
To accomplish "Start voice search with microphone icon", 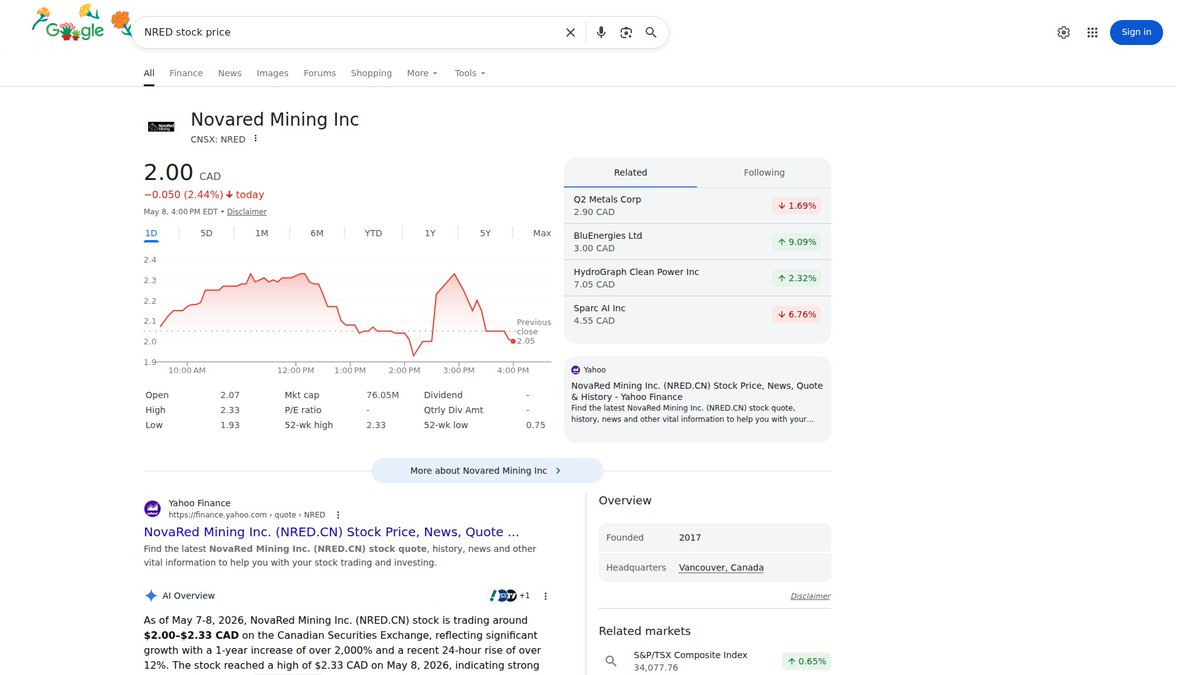I will point(601,32).
